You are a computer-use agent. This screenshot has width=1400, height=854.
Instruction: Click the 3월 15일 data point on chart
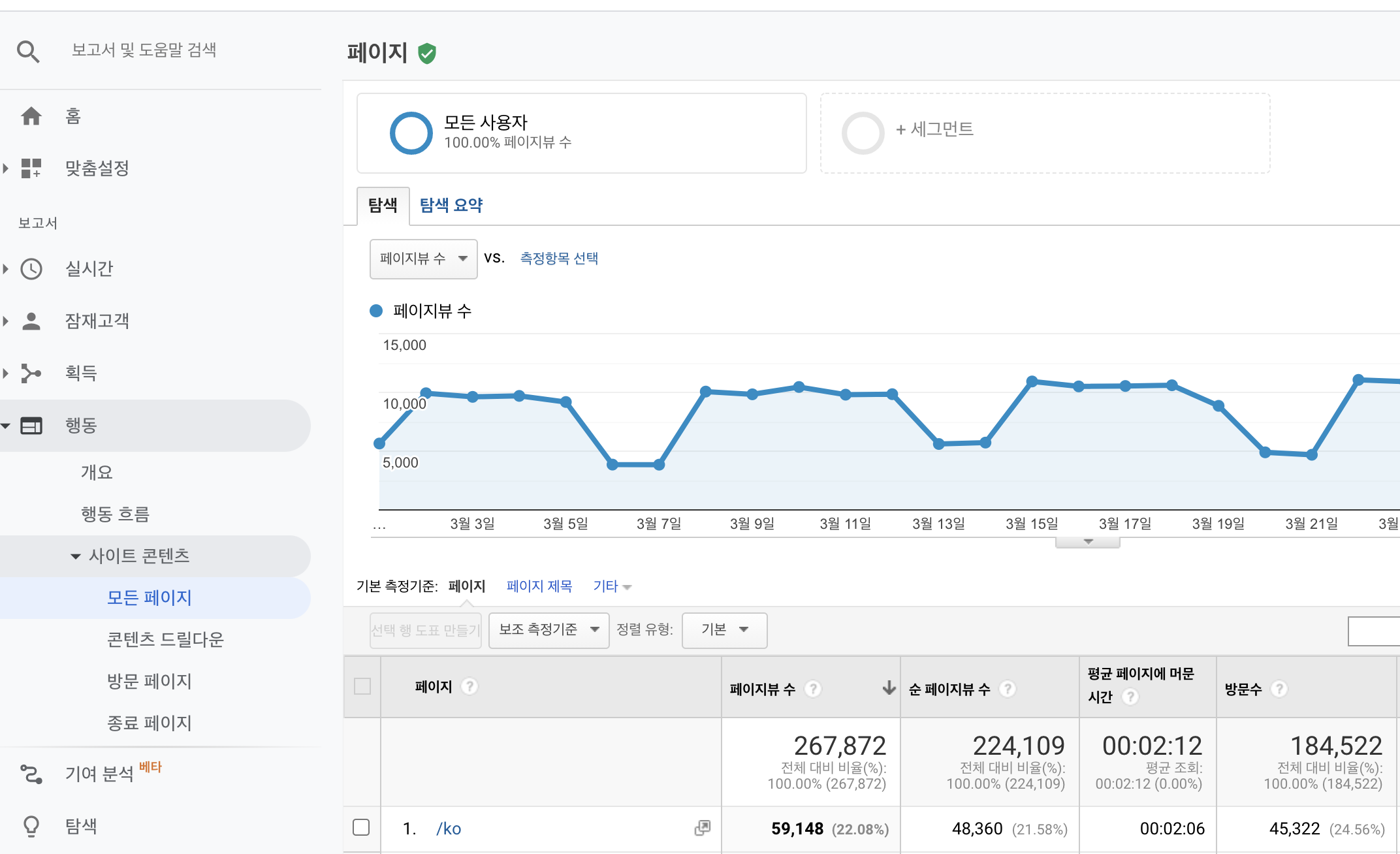(1032, 381)
